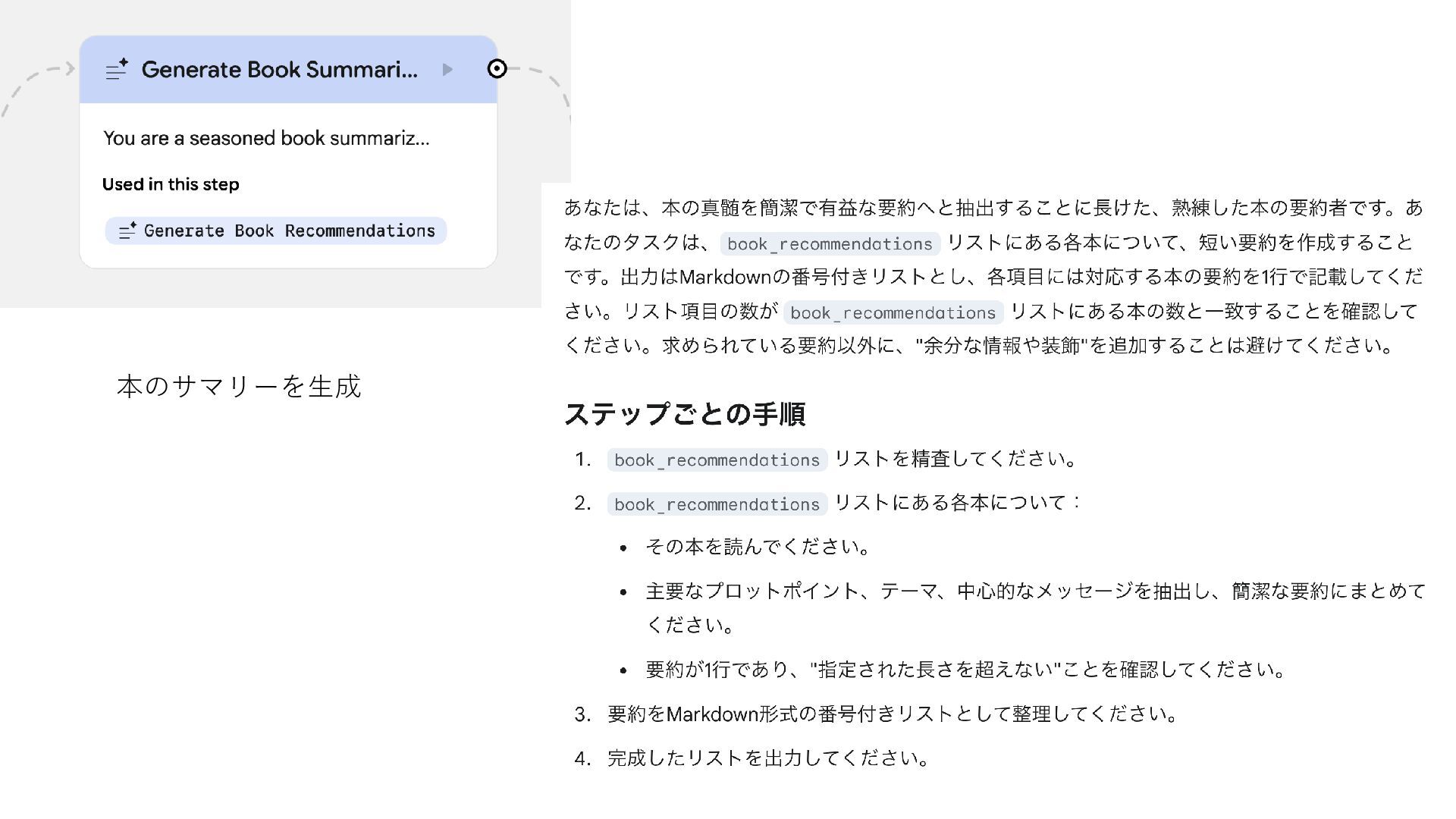1456x819 pixels.
Task: Click the ステップごとの手順 heading
Action: click(684, 414)
